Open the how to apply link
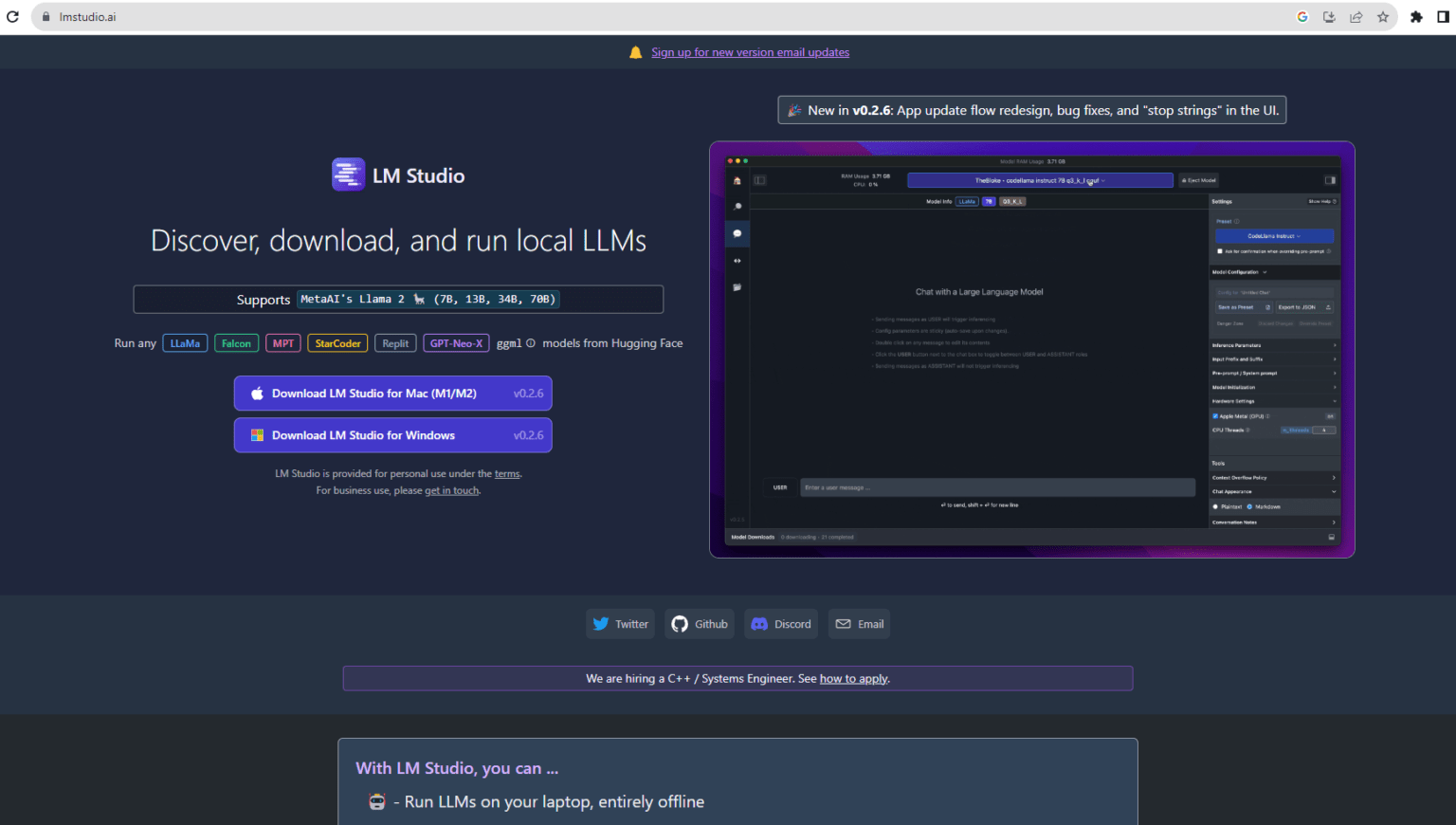Image resolution: width=1456 pixels, height=825 pixels. click(x=852, y=678)
